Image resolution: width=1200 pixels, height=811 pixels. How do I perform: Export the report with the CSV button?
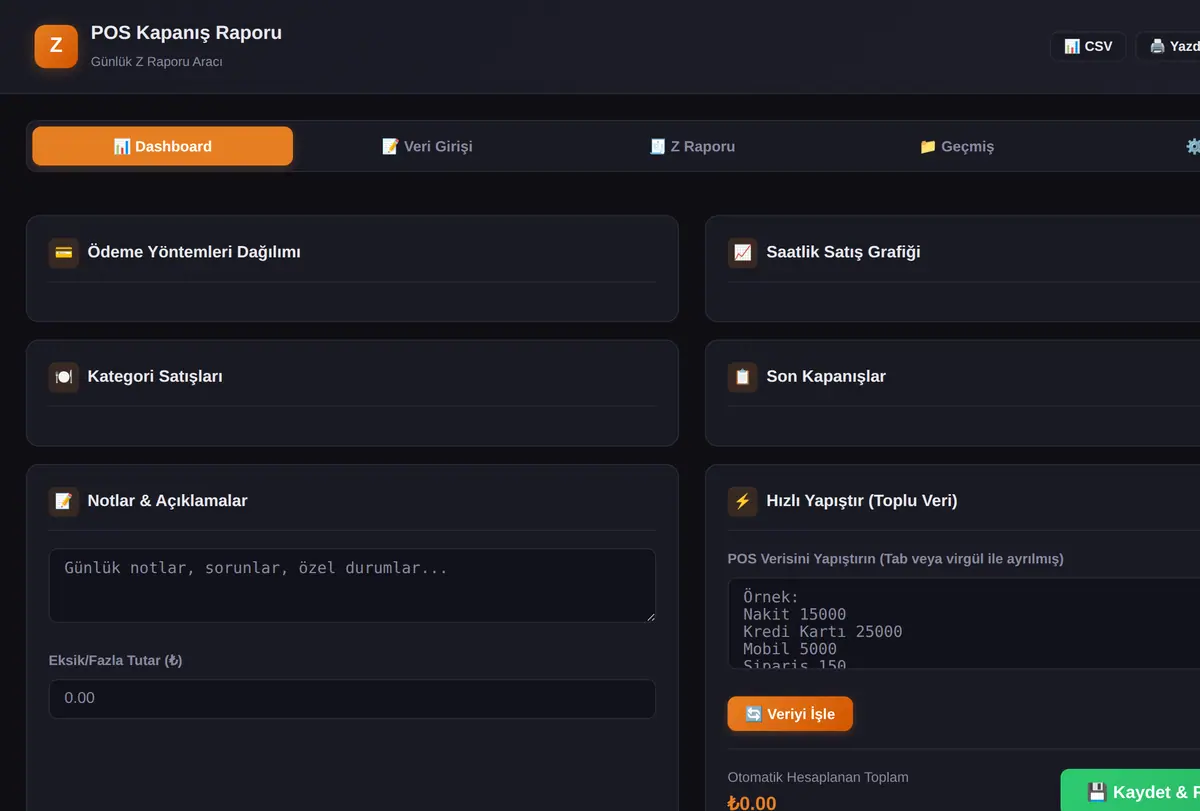coord(1088,46)
